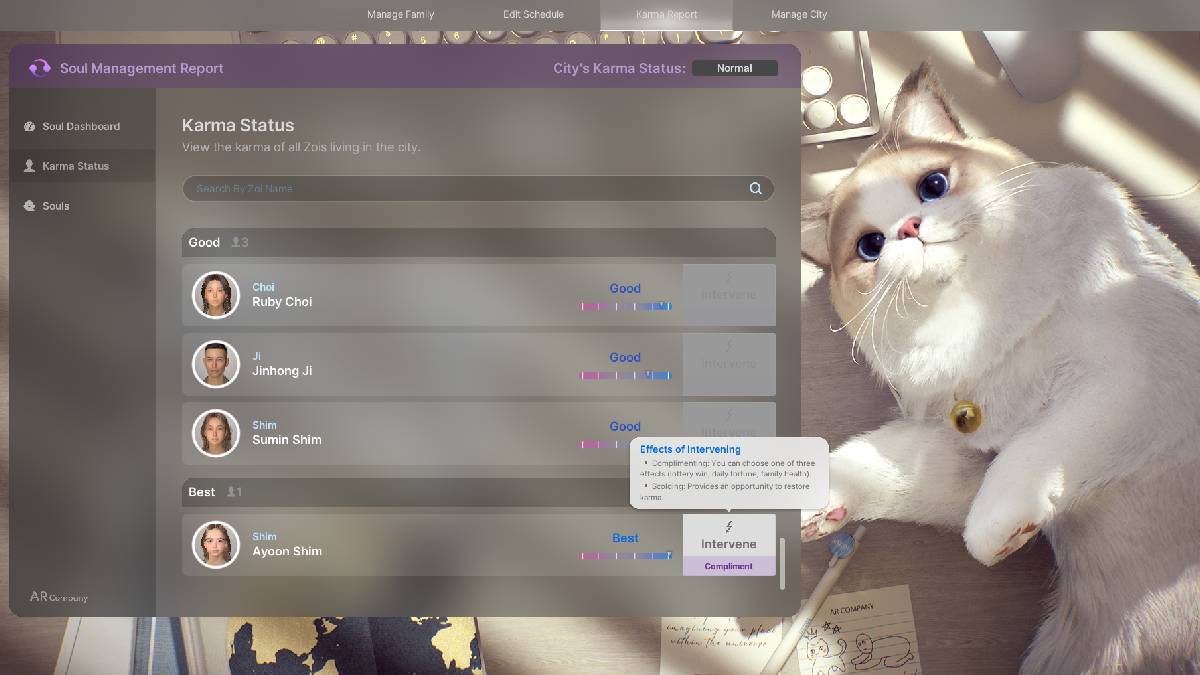Click the "Effects of Intervening" tooltip title

pos(691,450)
